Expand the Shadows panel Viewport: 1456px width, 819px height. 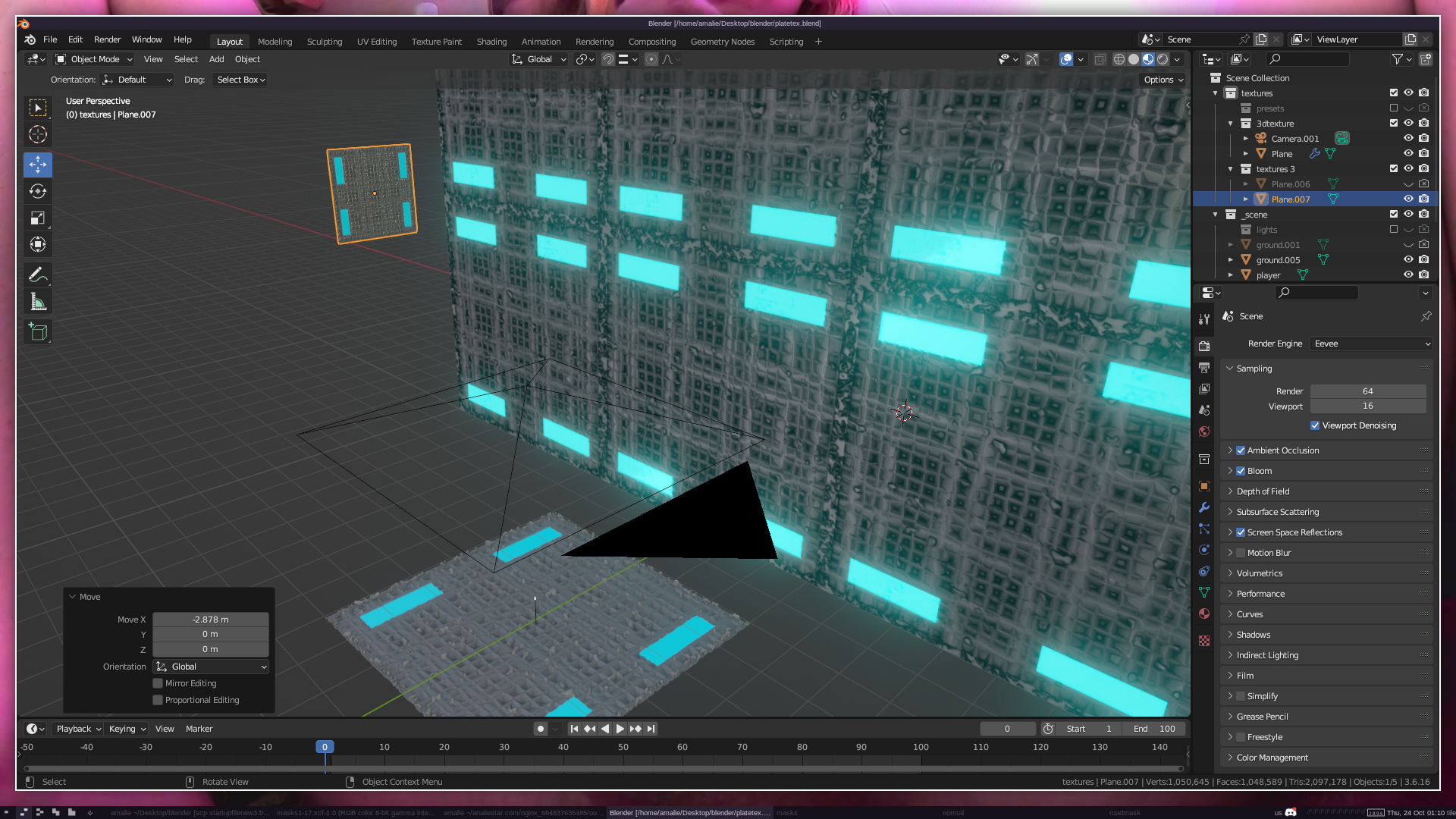pos(1253,635)
